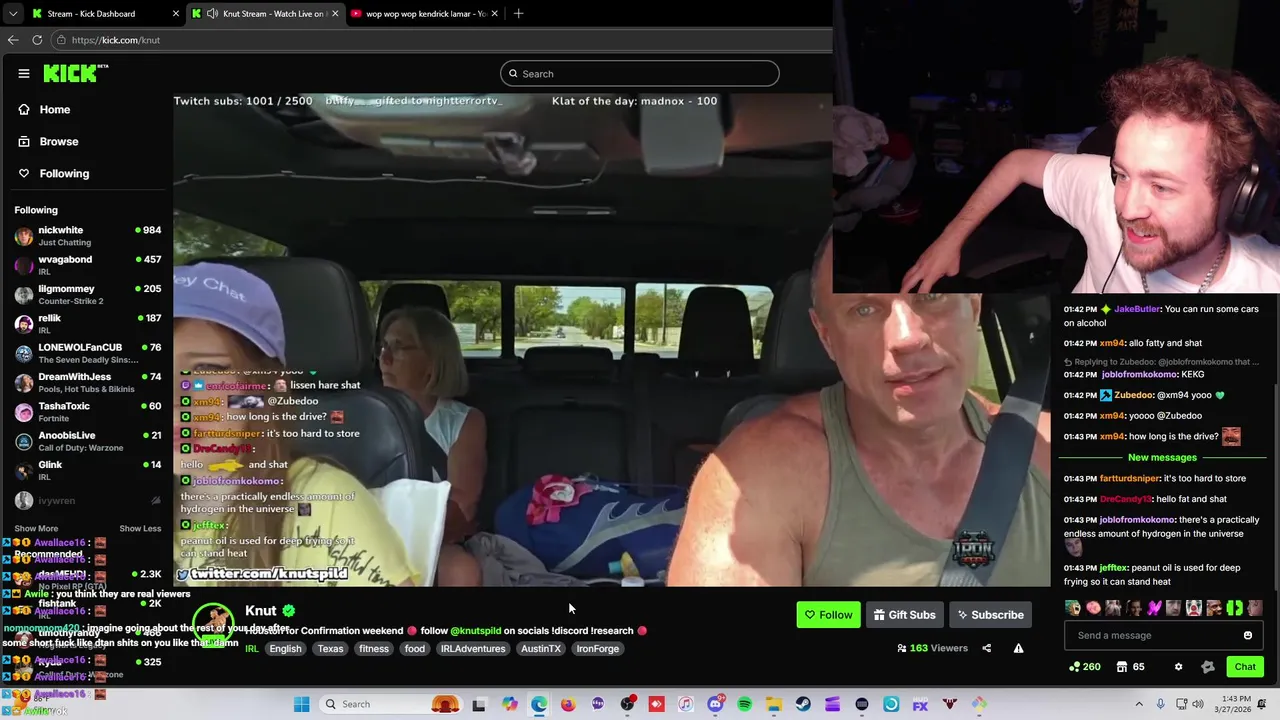1280x720 pixels.
Task: Open Glink's IRL stream
Action: coord(88,470)
